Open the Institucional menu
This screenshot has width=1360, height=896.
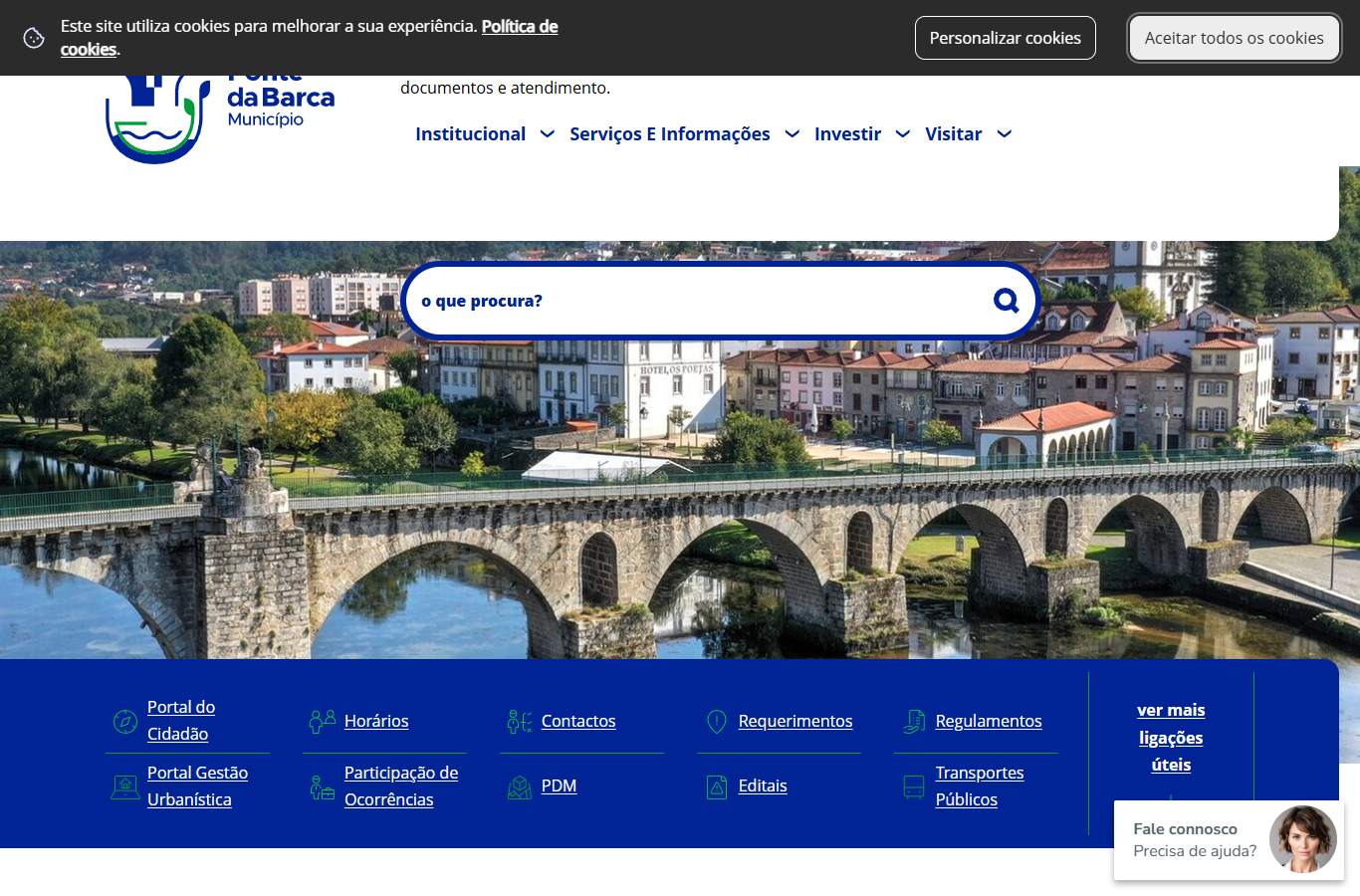point(470,134)
